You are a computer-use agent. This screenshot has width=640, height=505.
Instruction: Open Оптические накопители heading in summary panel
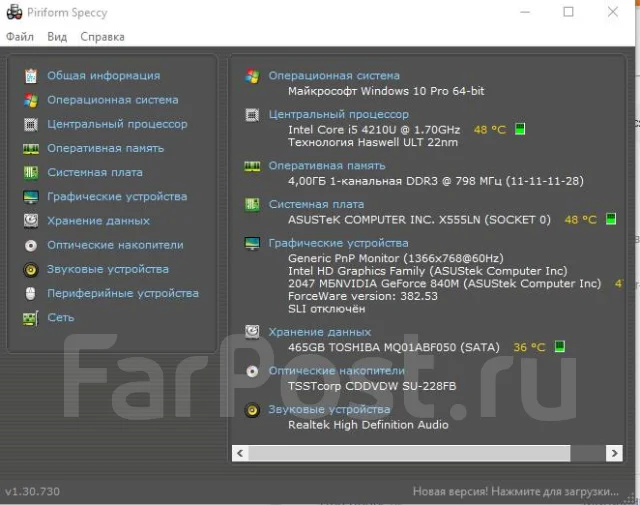click(x=336, y=371)
